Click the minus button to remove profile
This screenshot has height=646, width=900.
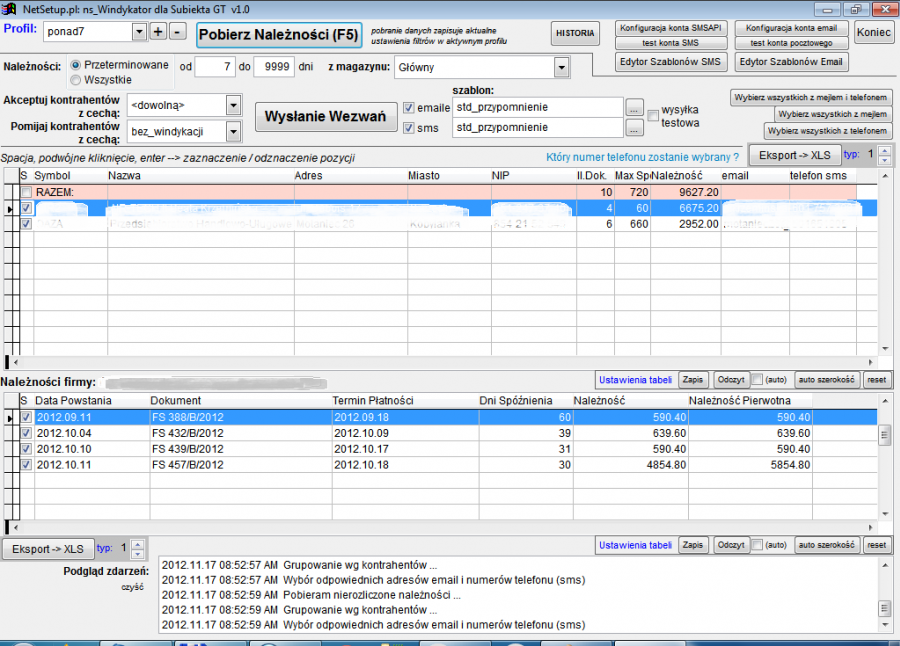point(177,32)
